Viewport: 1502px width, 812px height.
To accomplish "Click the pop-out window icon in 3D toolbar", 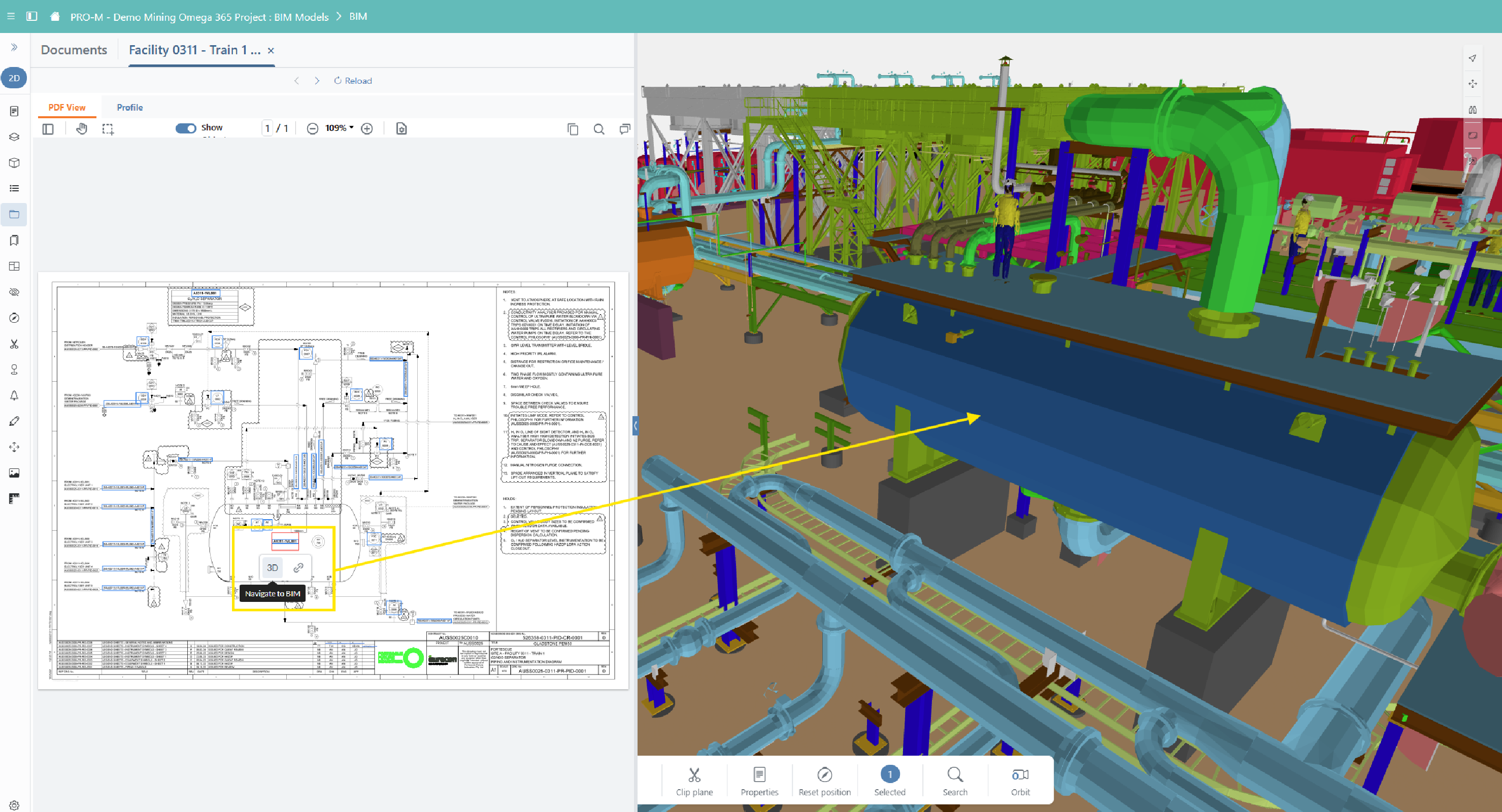I will pyautogui.click(x=1472, y=160).
